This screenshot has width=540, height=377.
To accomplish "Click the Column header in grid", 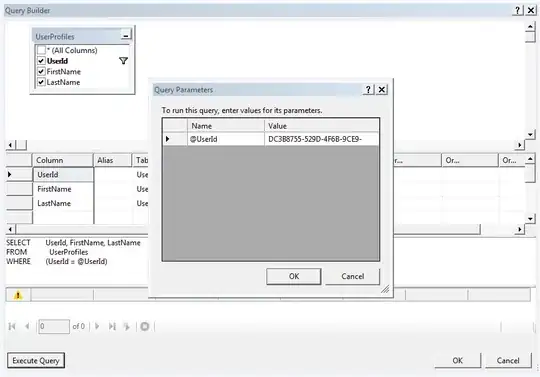I will pyautogui.click(x=63, y=160).
